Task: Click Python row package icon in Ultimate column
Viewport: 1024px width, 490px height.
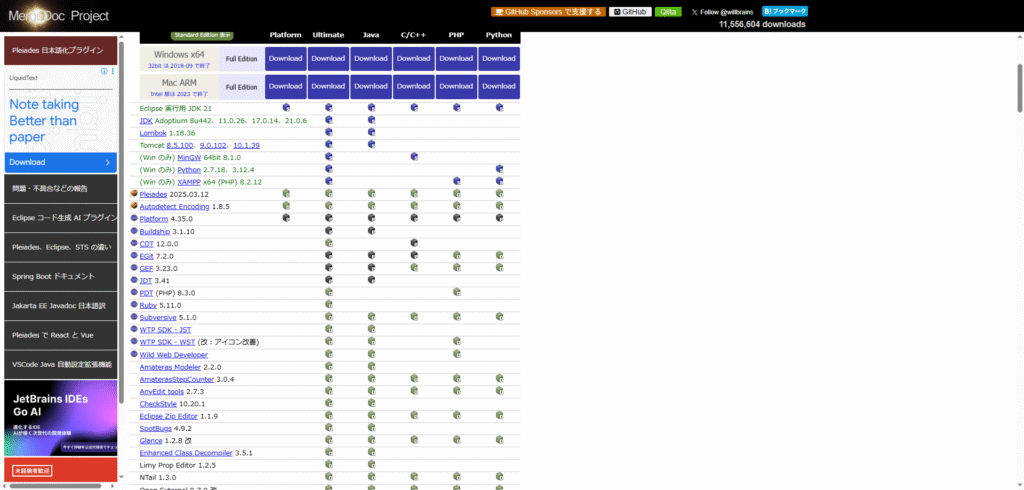Action: [328, 169]
